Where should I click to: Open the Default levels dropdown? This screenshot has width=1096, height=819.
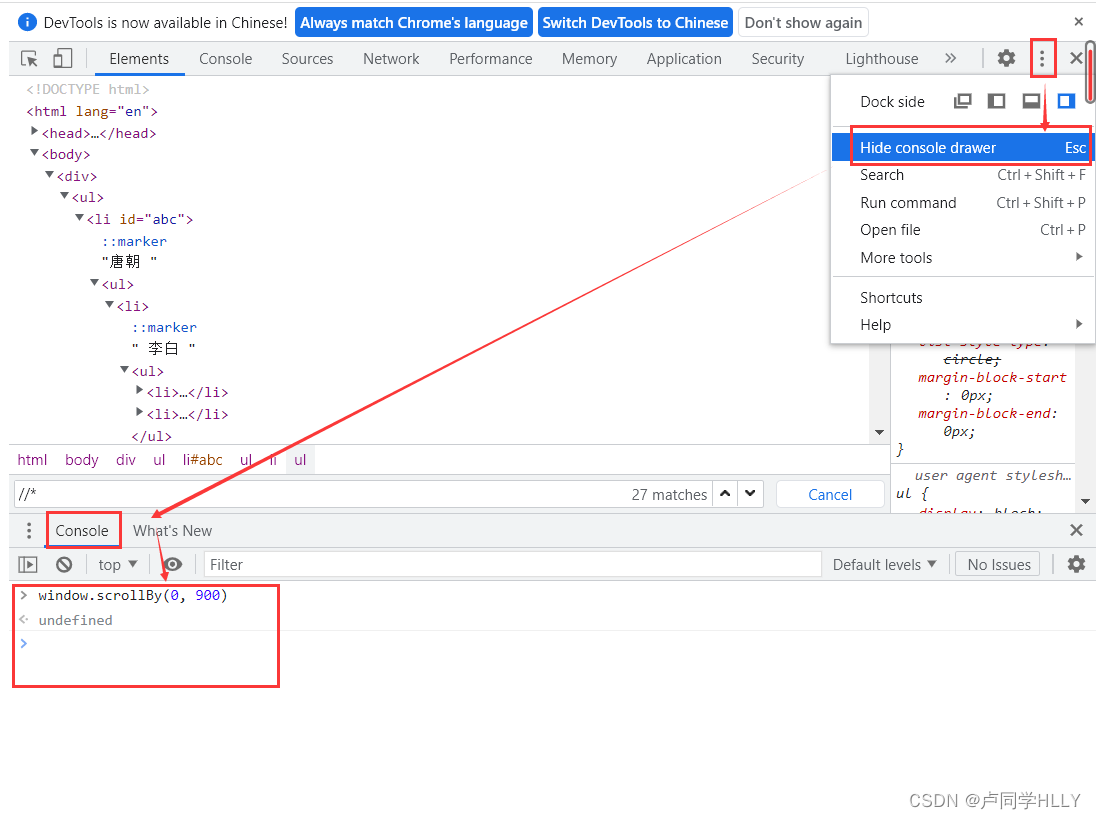[884, 564]
